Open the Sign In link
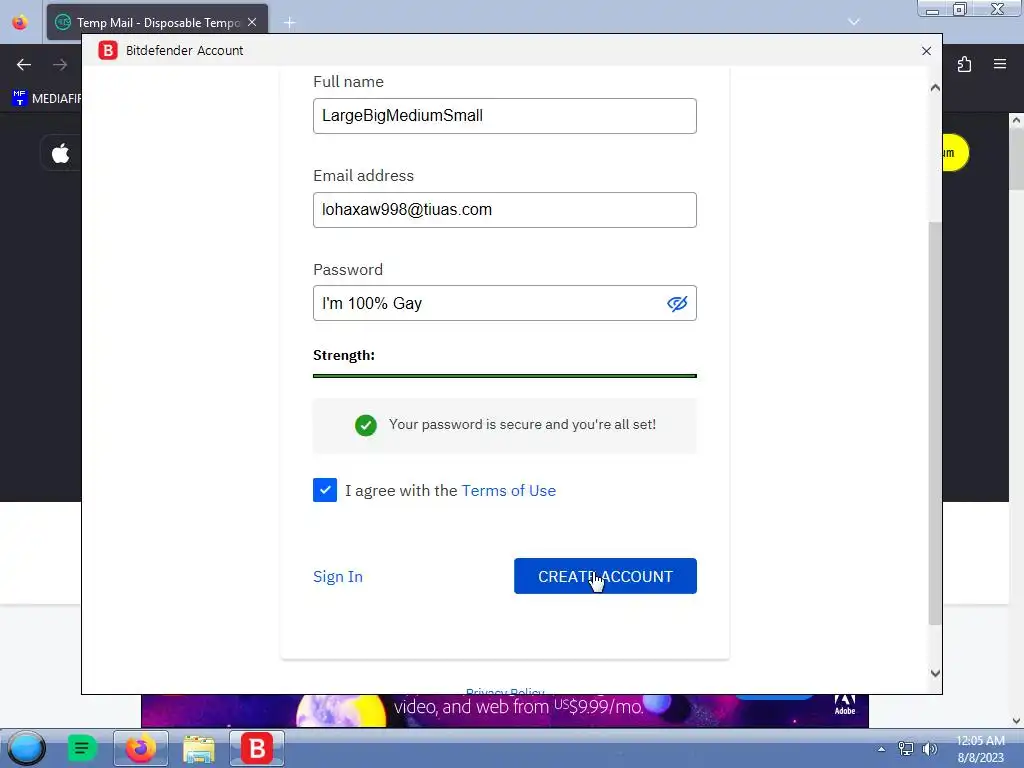 coord(338,576)
